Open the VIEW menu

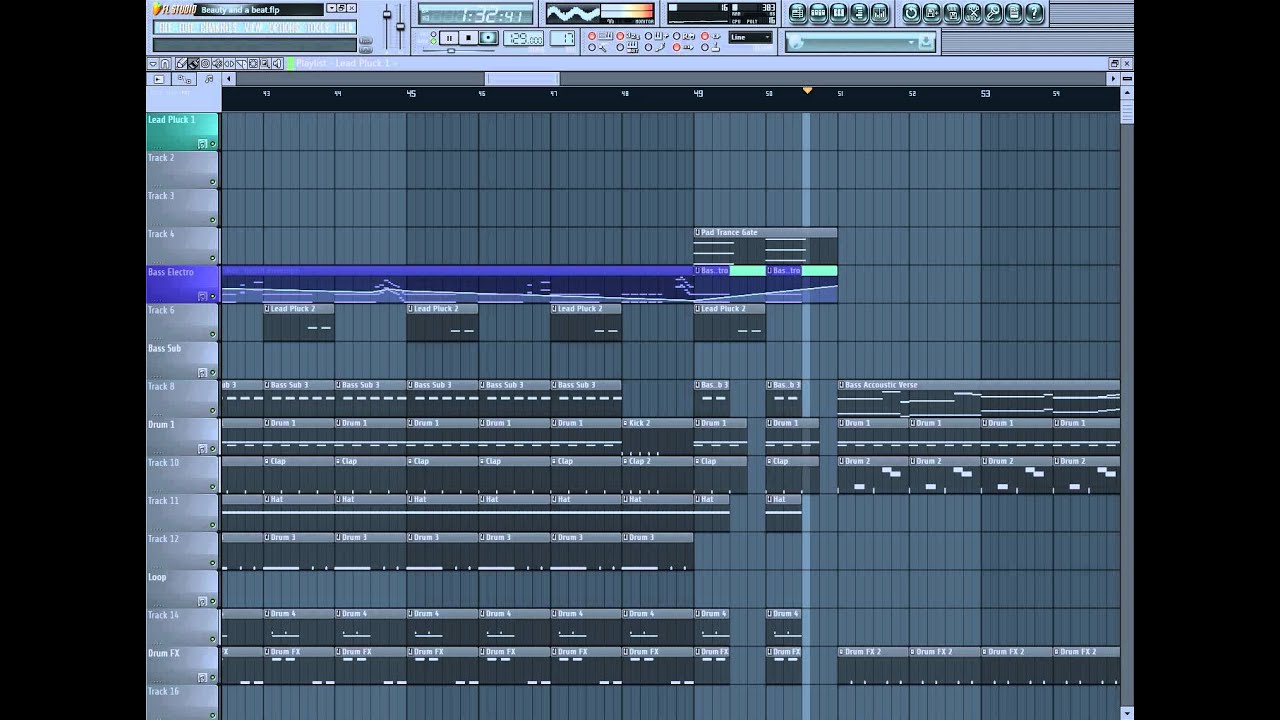coord(253,28)
